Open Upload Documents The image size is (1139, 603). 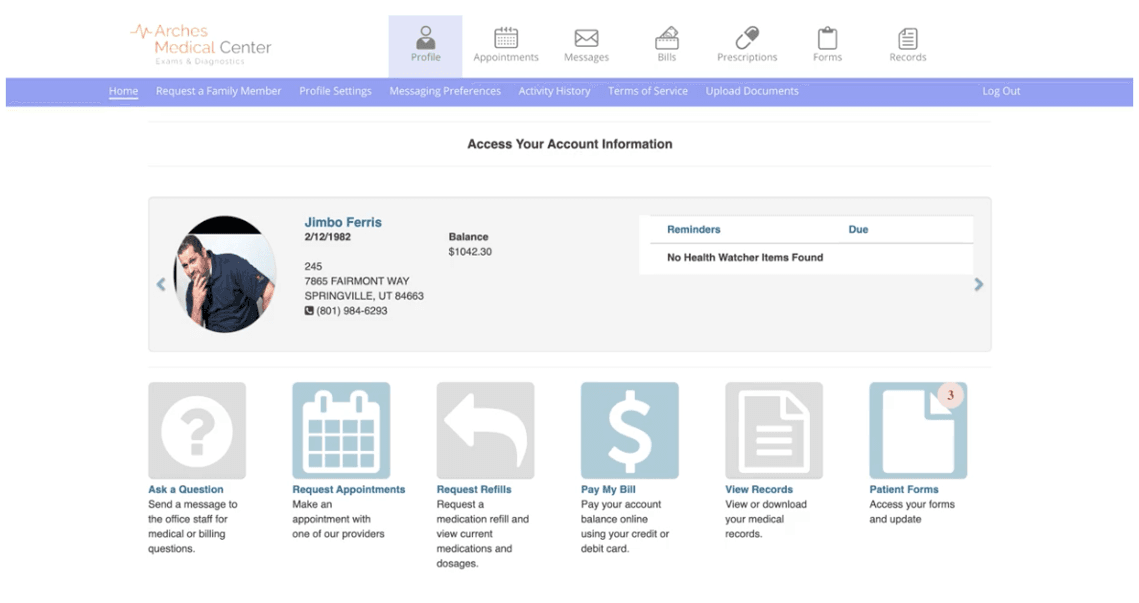pos(752,91)
